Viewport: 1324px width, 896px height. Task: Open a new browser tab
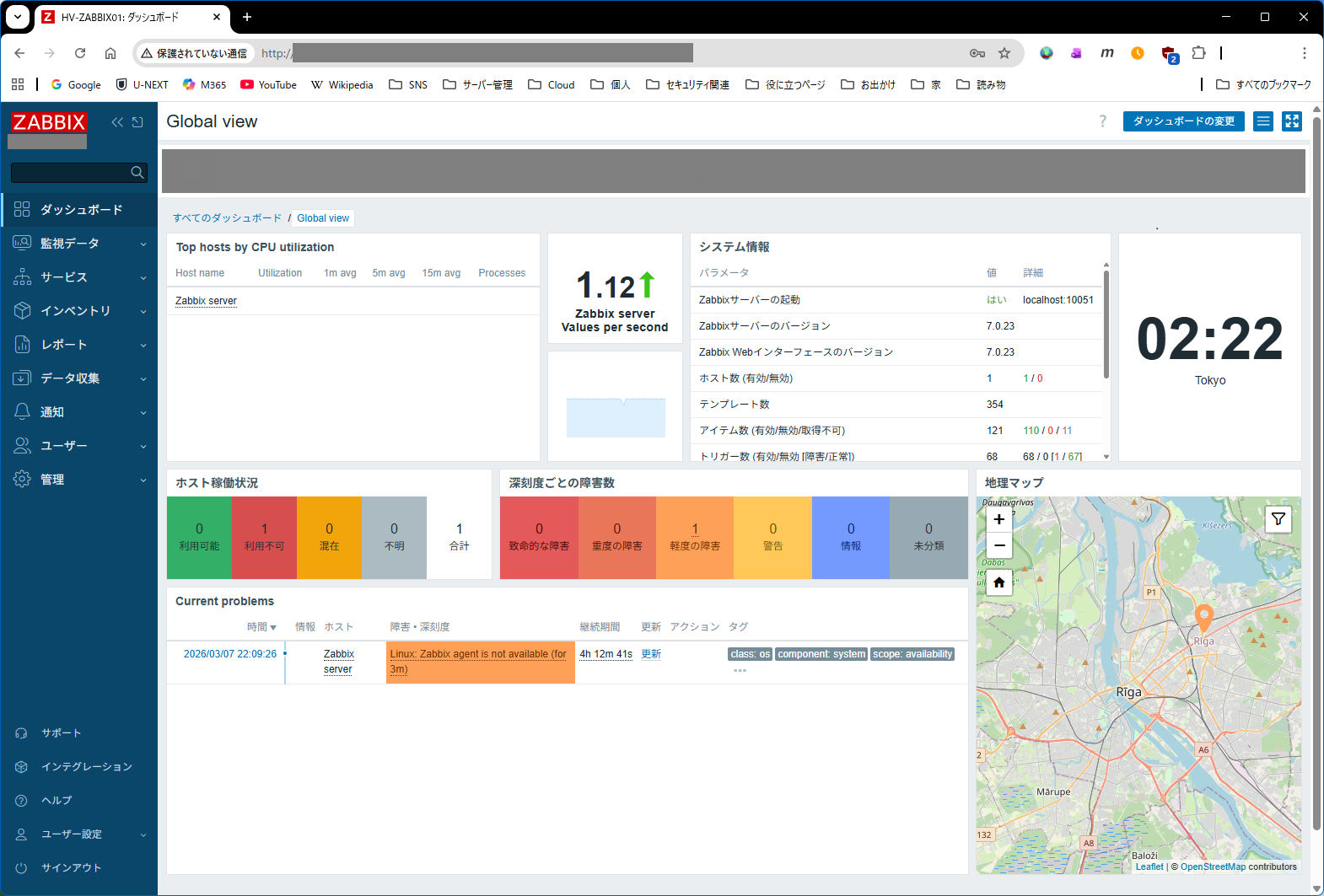(x=247, y=17)
